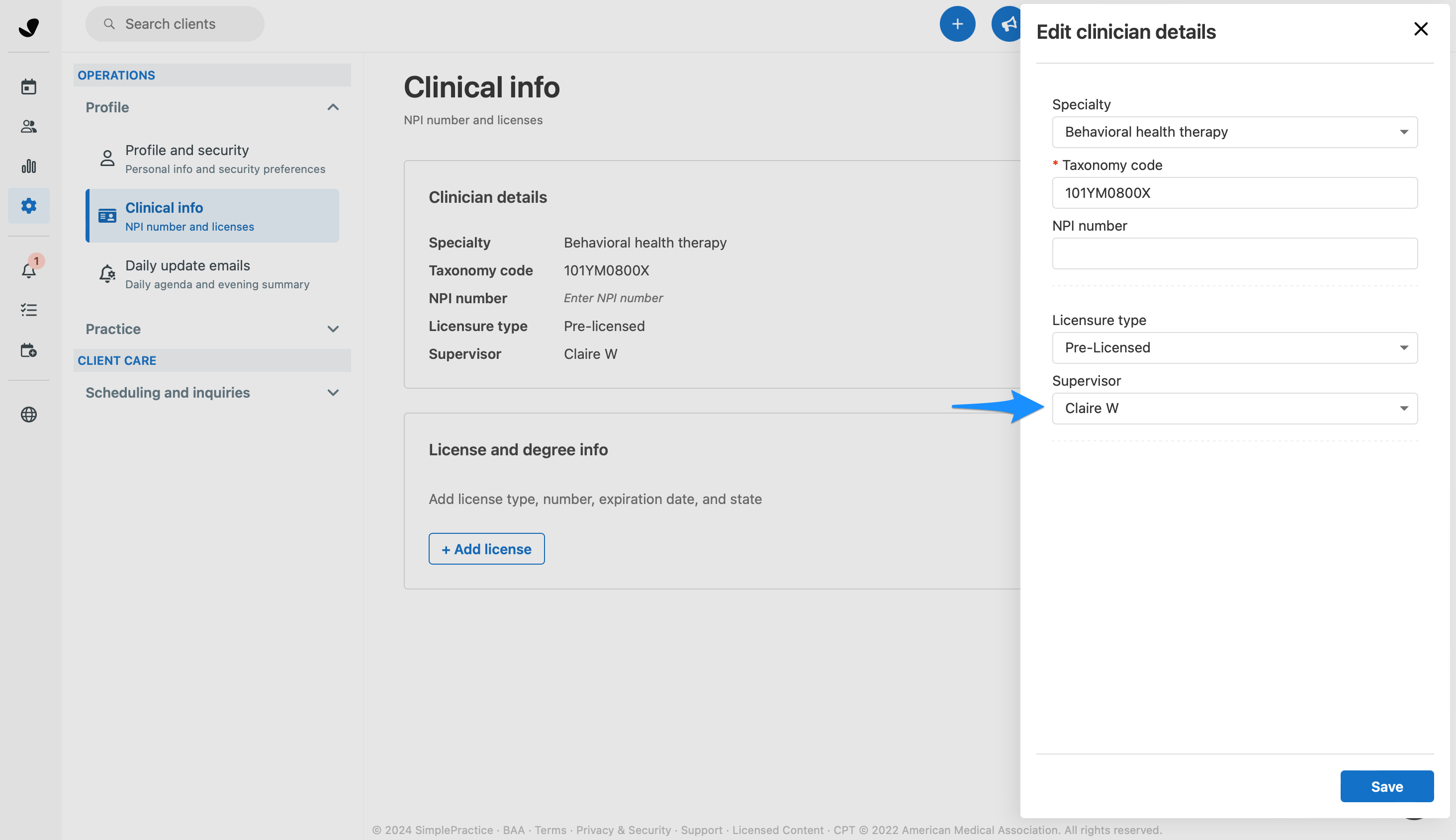
Task: Open the Licensed Content footer link
Action: click(777, 830)
